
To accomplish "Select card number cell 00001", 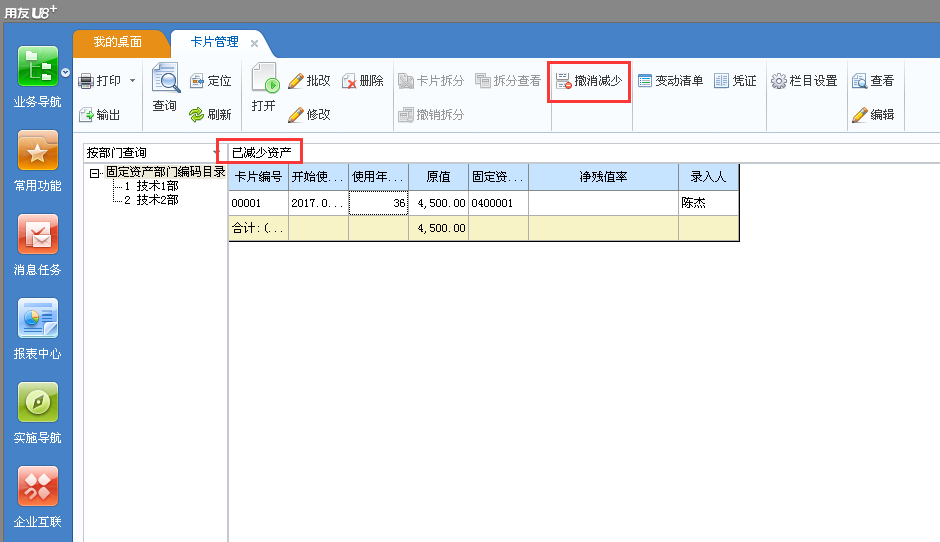I will [258, 203].
